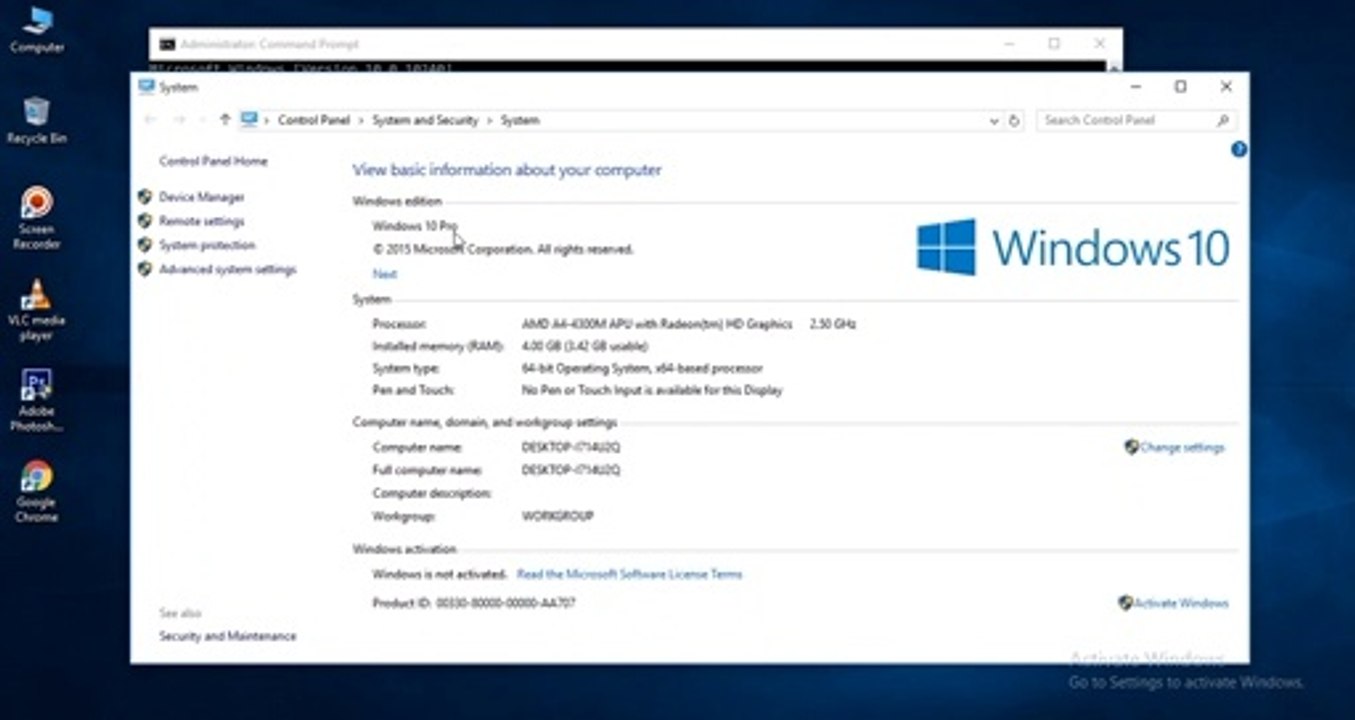Viewport: 1355px width, 720px height.
Task: Click the computer icon in address bar
Action: pos(249,120)
